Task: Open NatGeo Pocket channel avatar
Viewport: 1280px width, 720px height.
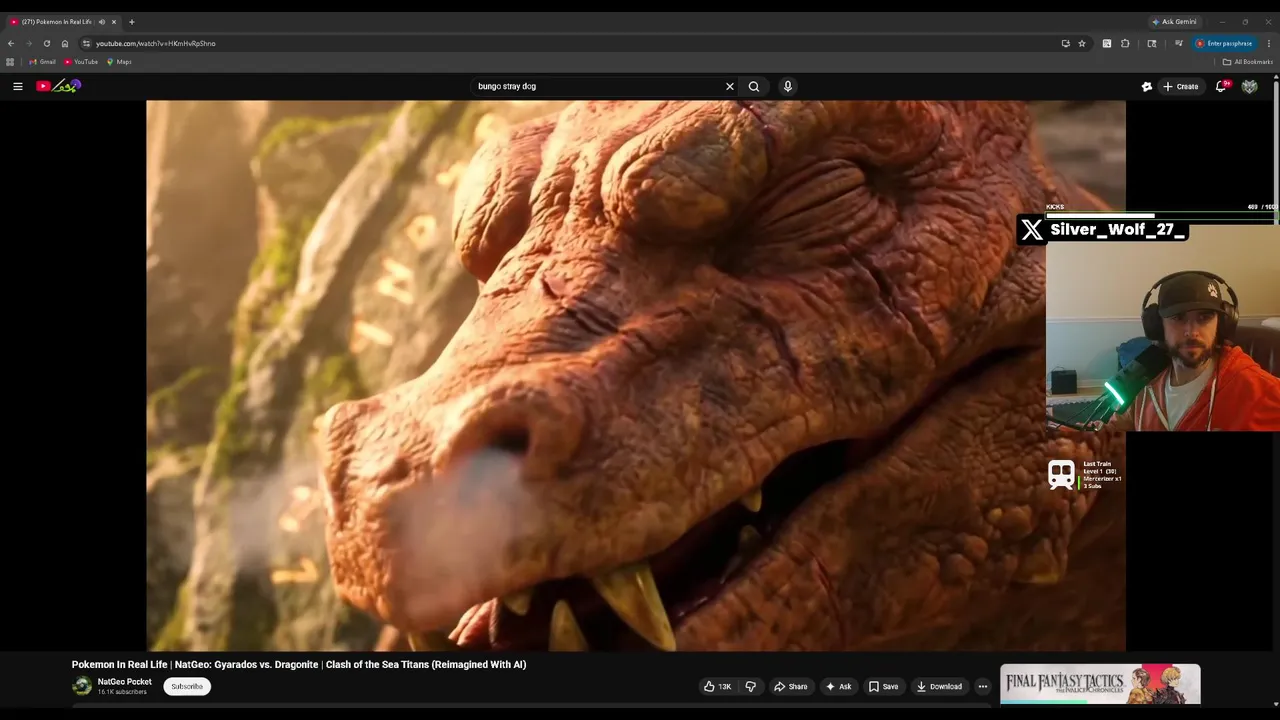Action: [x=82, y=686]
